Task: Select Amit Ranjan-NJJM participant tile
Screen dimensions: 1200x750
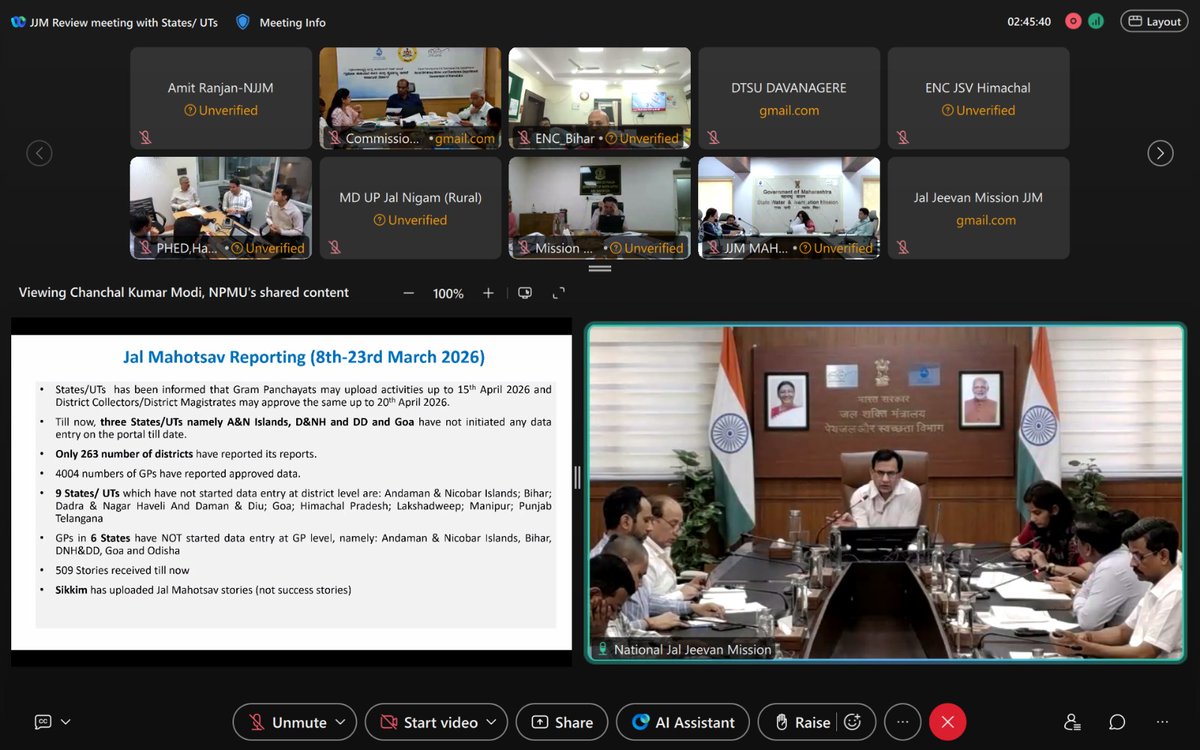Action: coord(221,98)
